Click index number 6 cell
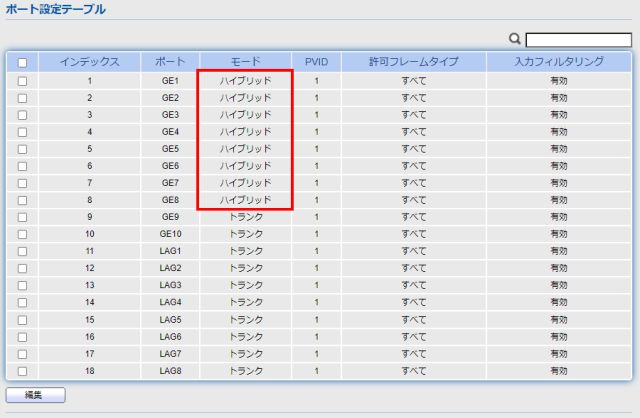 click(x=90, y=166)
